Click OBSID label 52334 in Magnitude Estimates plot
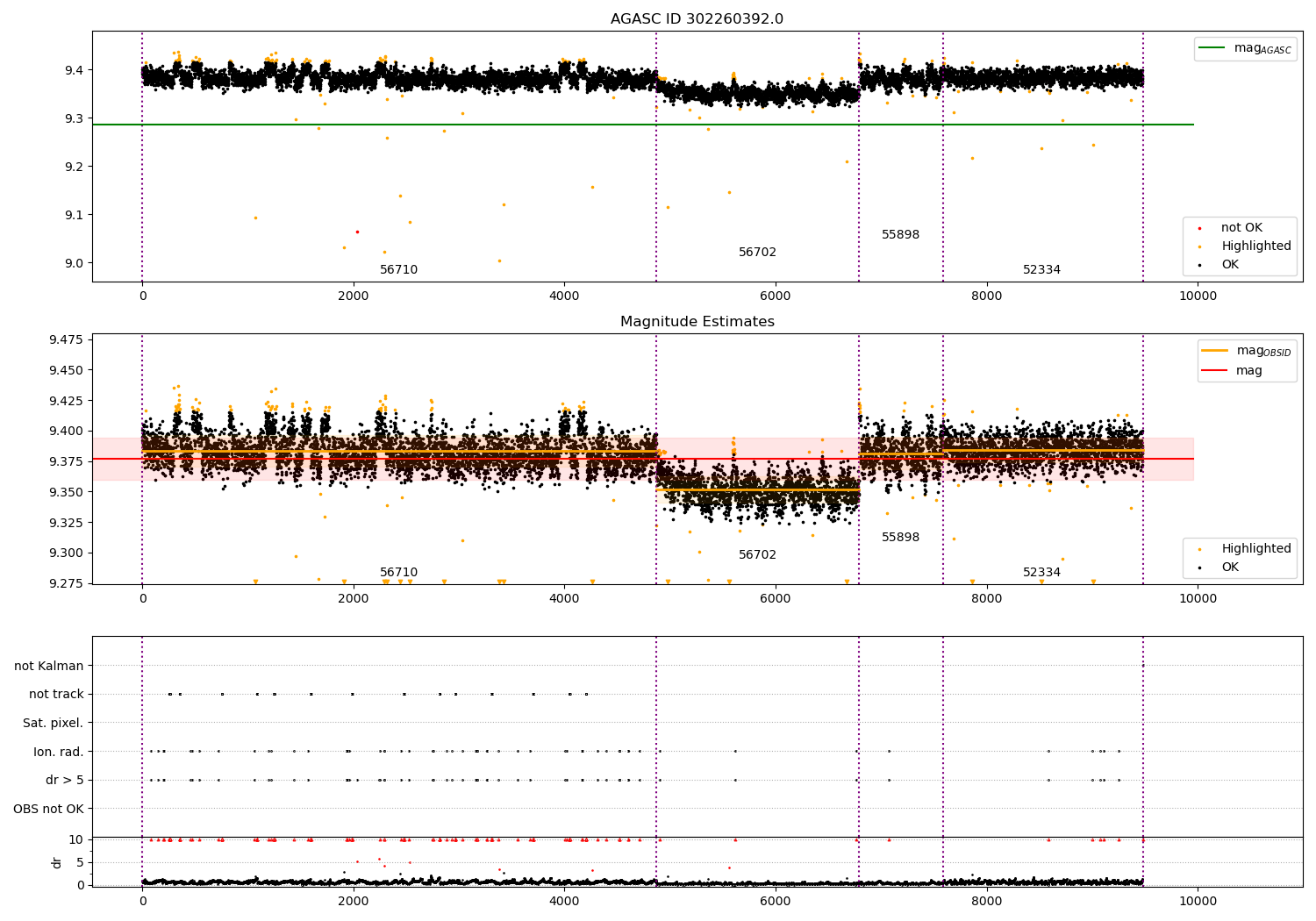1316x921 pixels. pos(1041,572)
